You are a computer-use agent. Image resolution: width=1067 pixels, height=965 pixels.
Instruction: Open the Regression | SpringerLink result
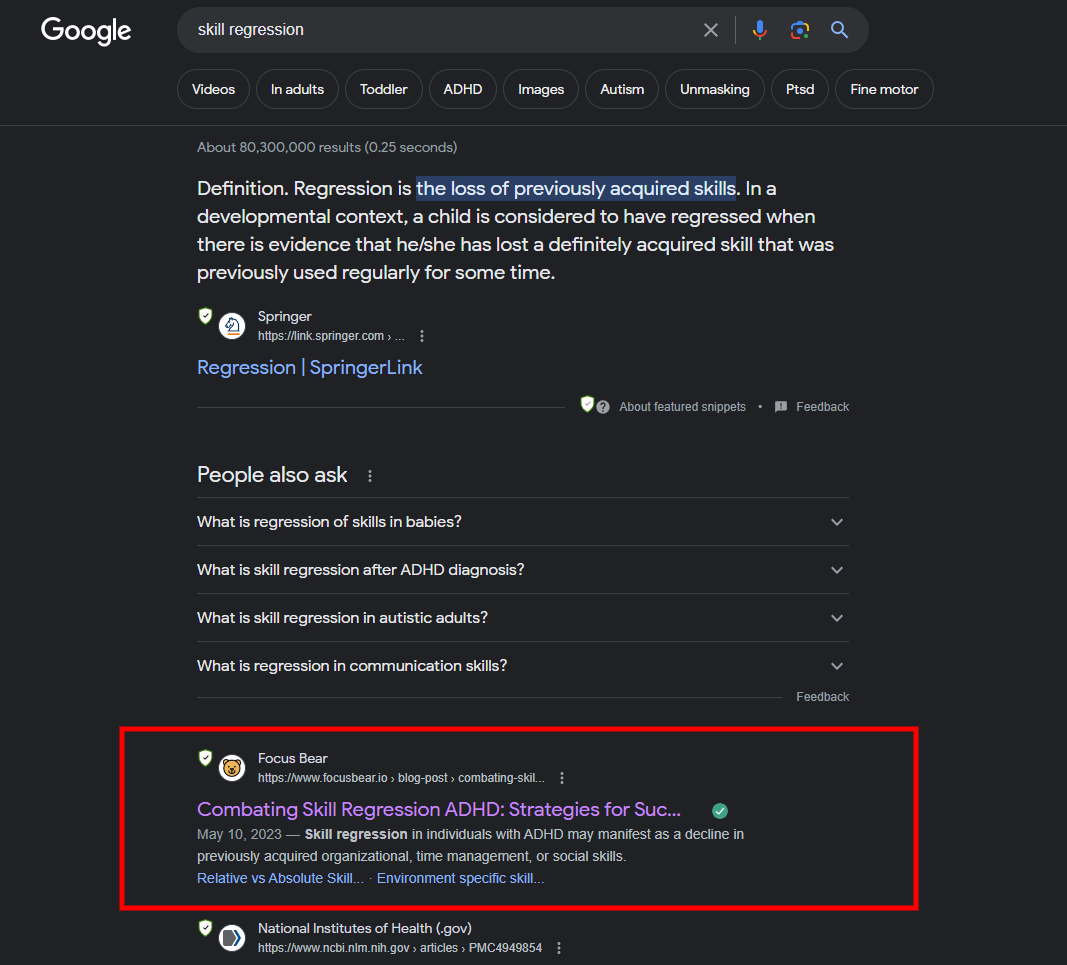point(310,367)
